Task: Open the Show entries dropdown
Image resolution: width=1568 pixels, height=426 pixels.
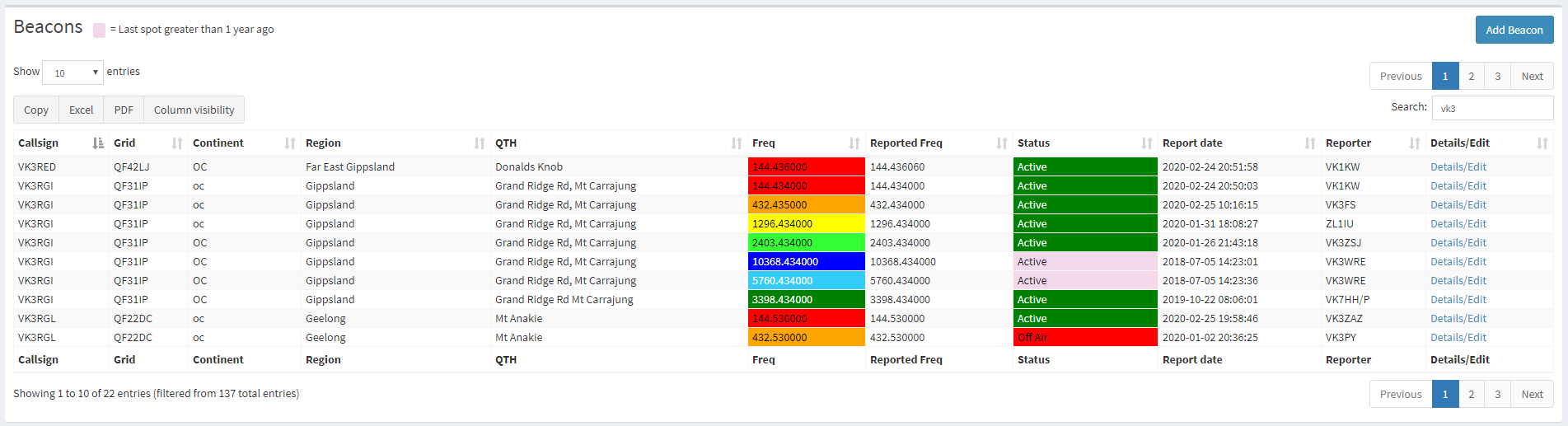Action: [x=73, y=73]
